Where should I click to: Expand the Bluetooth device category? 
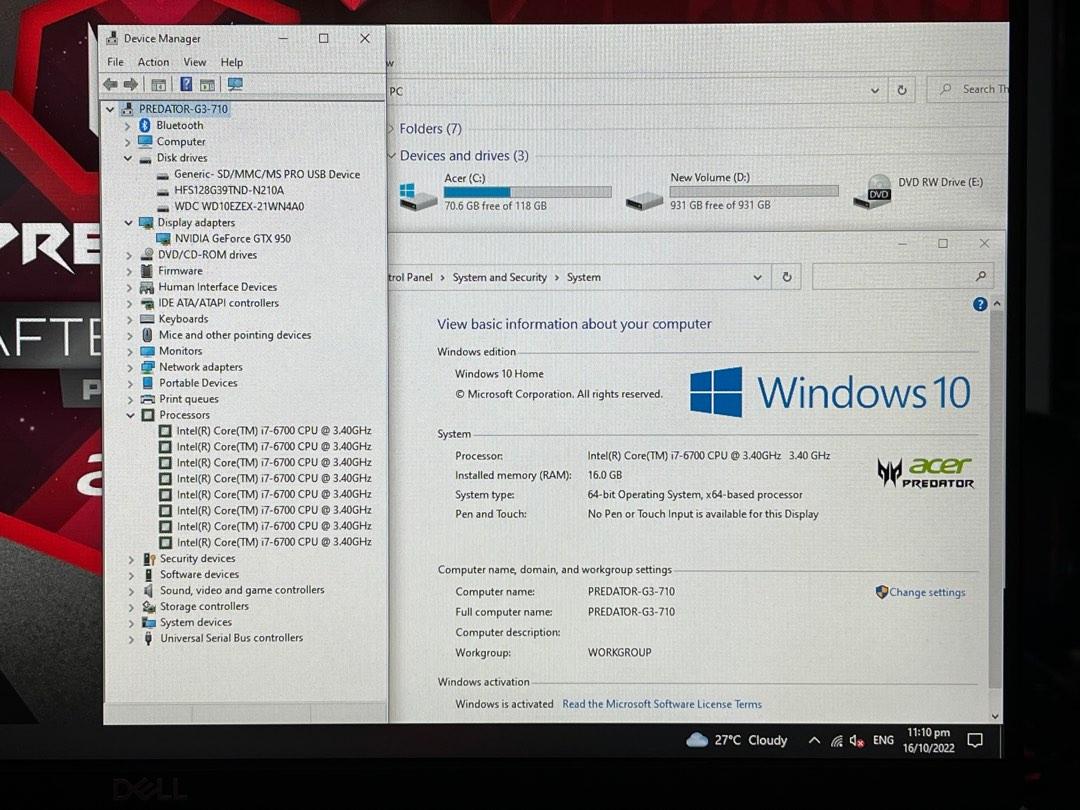coord(128,126)
